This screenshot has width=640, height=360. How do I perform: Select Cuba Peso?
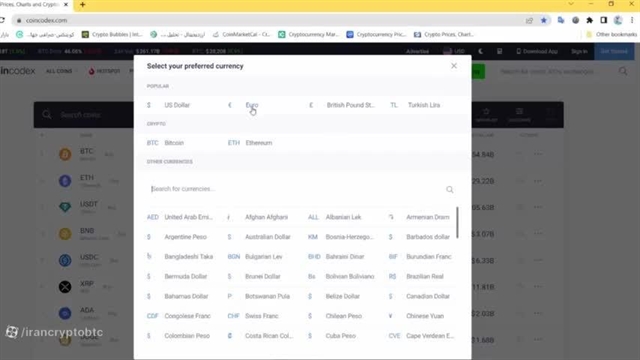340,336
